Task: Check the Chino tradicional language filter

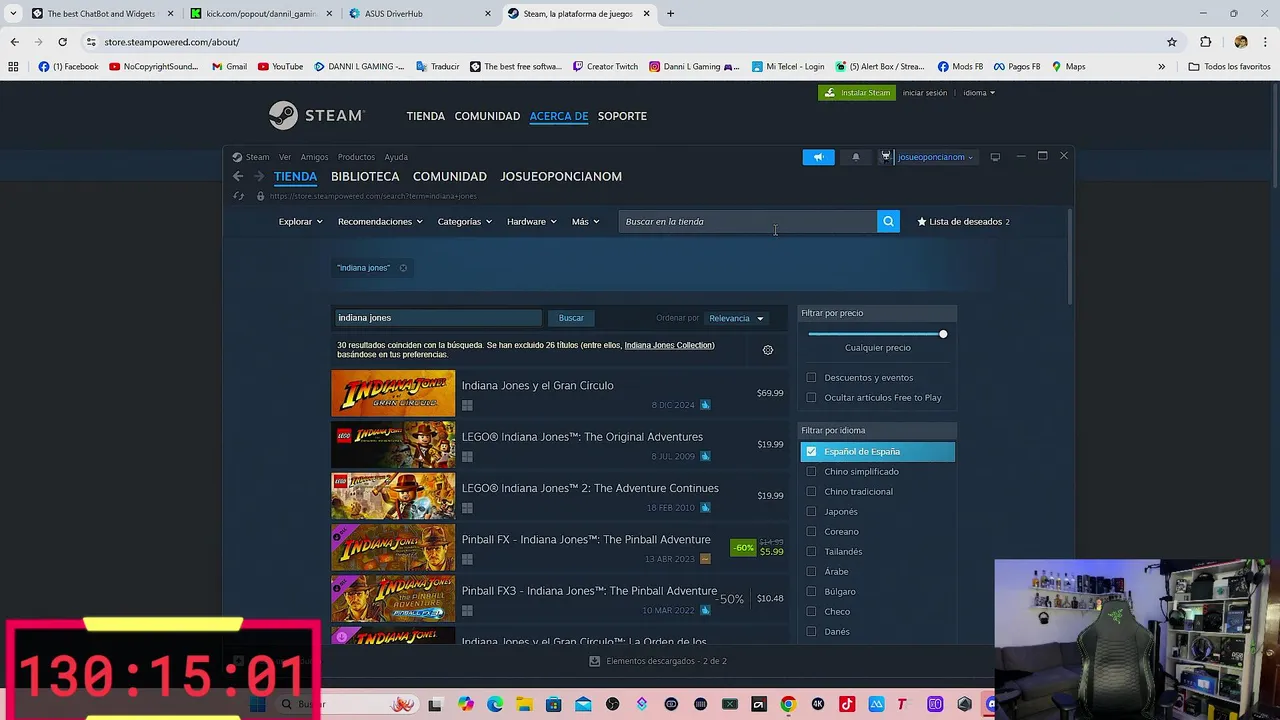Action: 811,492
